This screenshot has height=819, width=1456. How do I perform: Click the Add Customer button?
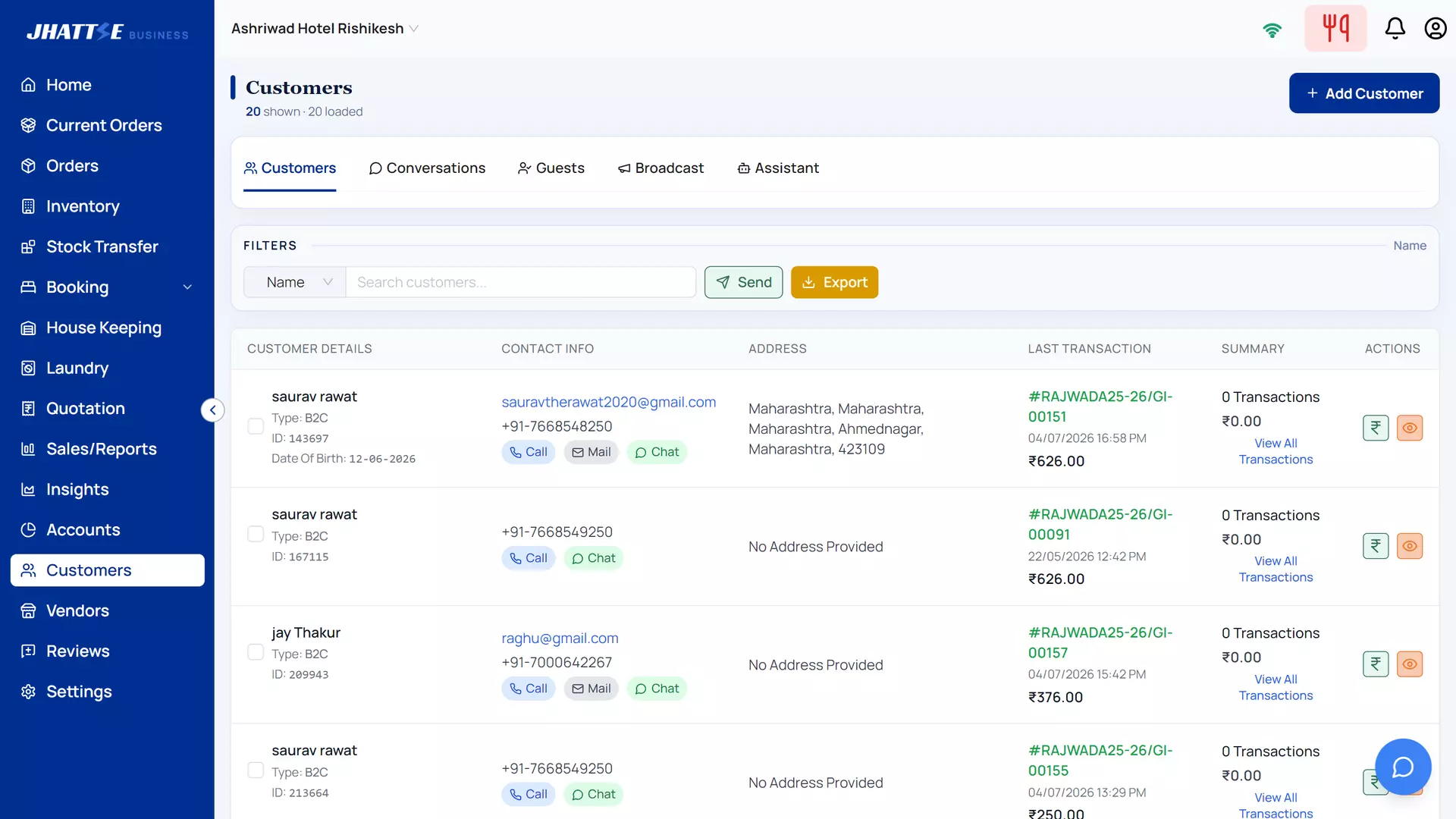click(x=1364, y=93)
